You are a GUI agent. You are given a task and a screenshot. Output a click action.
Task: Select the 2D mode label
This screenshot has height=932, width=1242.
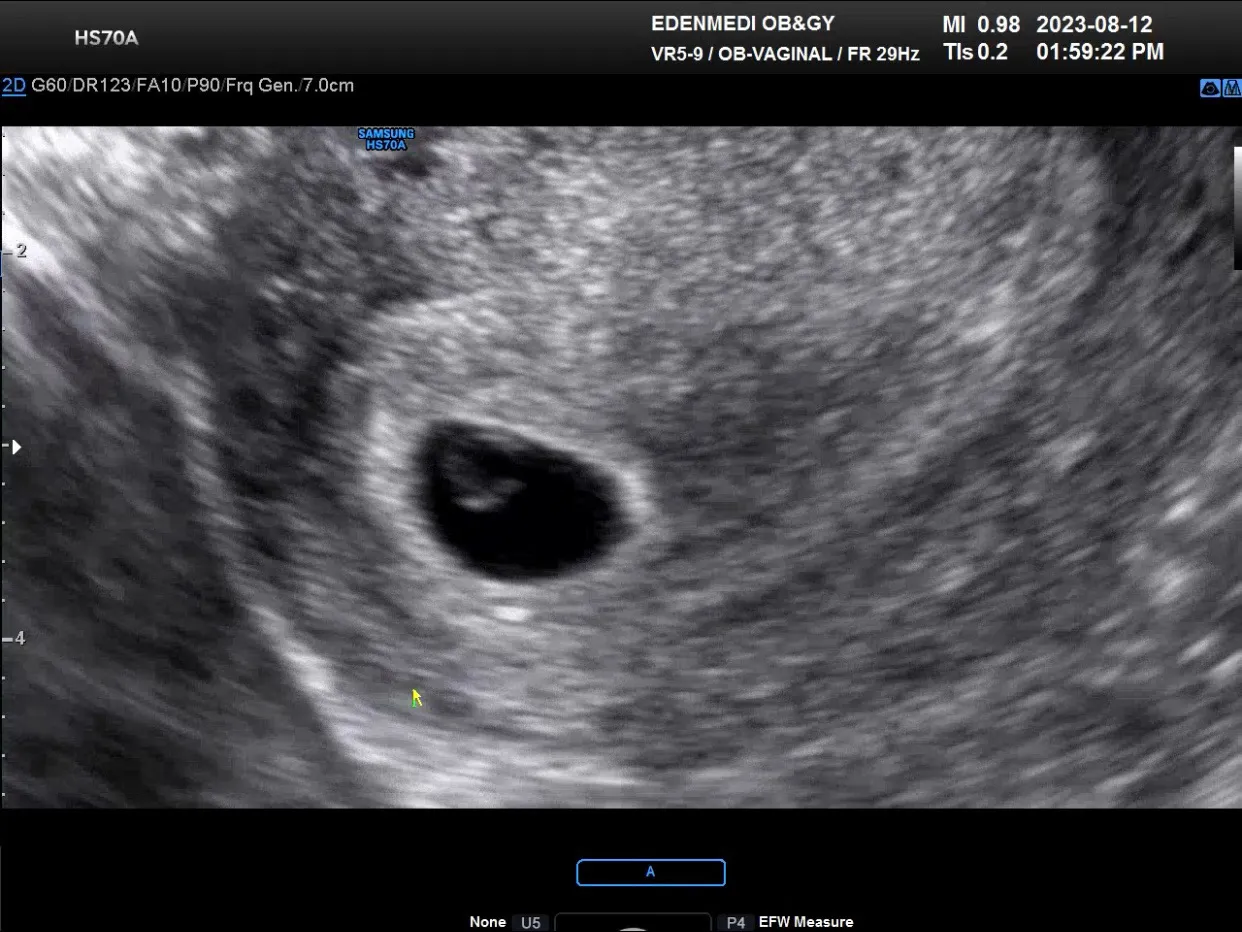(14, 86)
